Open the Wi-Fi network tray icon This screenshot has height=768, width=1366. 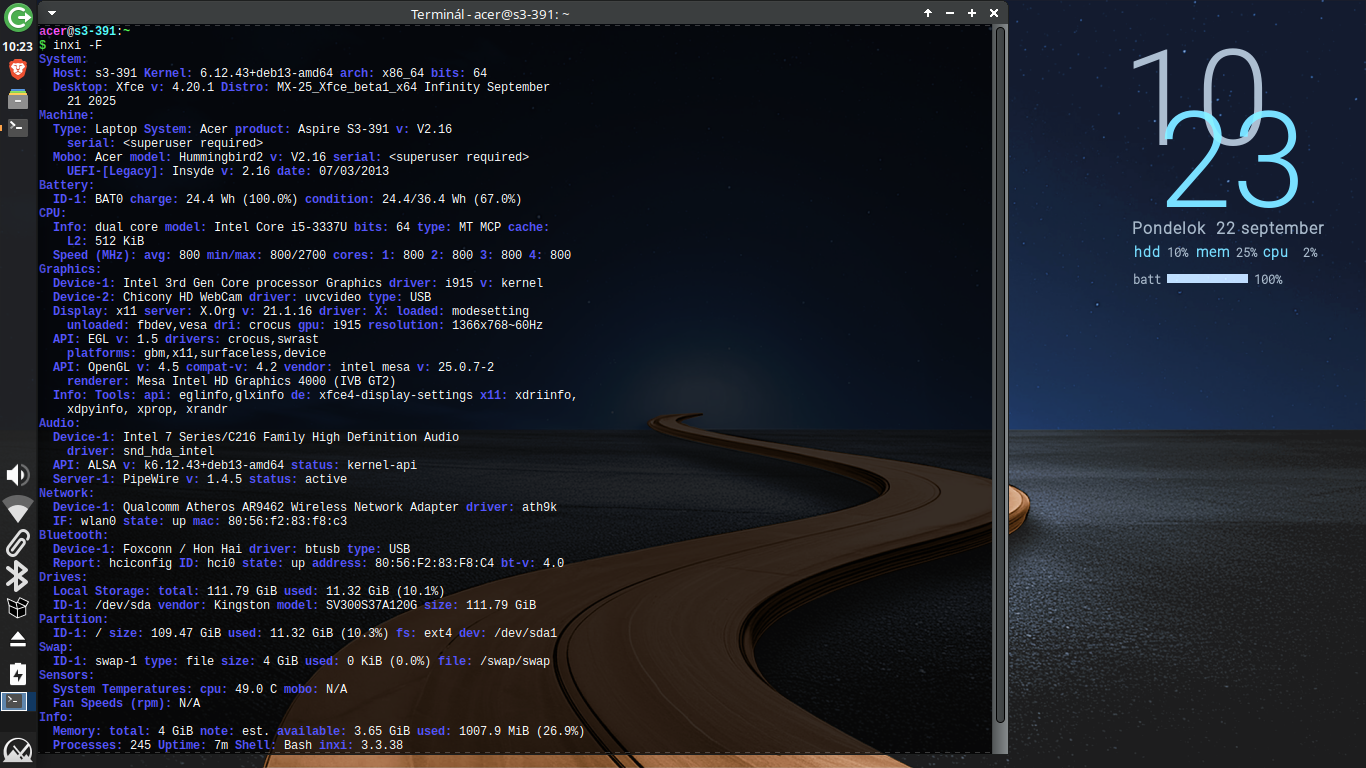(18, 509)
